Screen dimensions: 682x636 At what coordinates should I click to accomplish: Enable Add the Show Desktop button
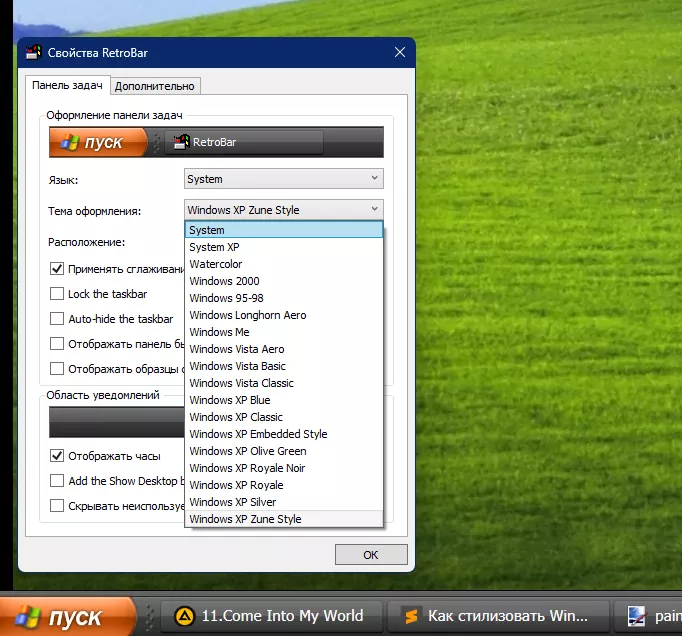tap(57, 481)
